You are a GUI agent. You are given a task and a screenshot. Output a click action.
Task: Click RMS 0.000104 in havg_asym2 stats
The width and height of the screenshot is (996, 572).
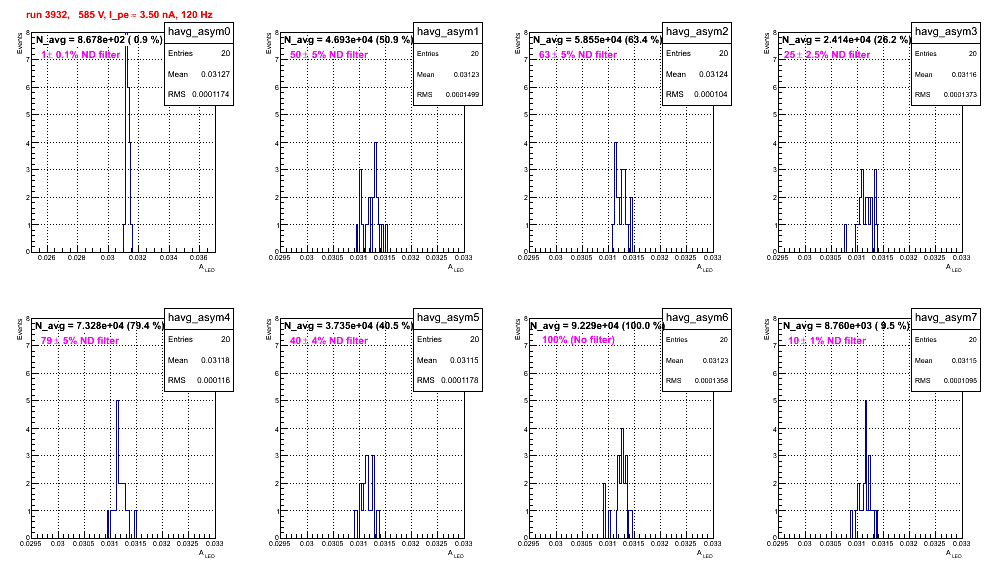click(x=697, y=94)
